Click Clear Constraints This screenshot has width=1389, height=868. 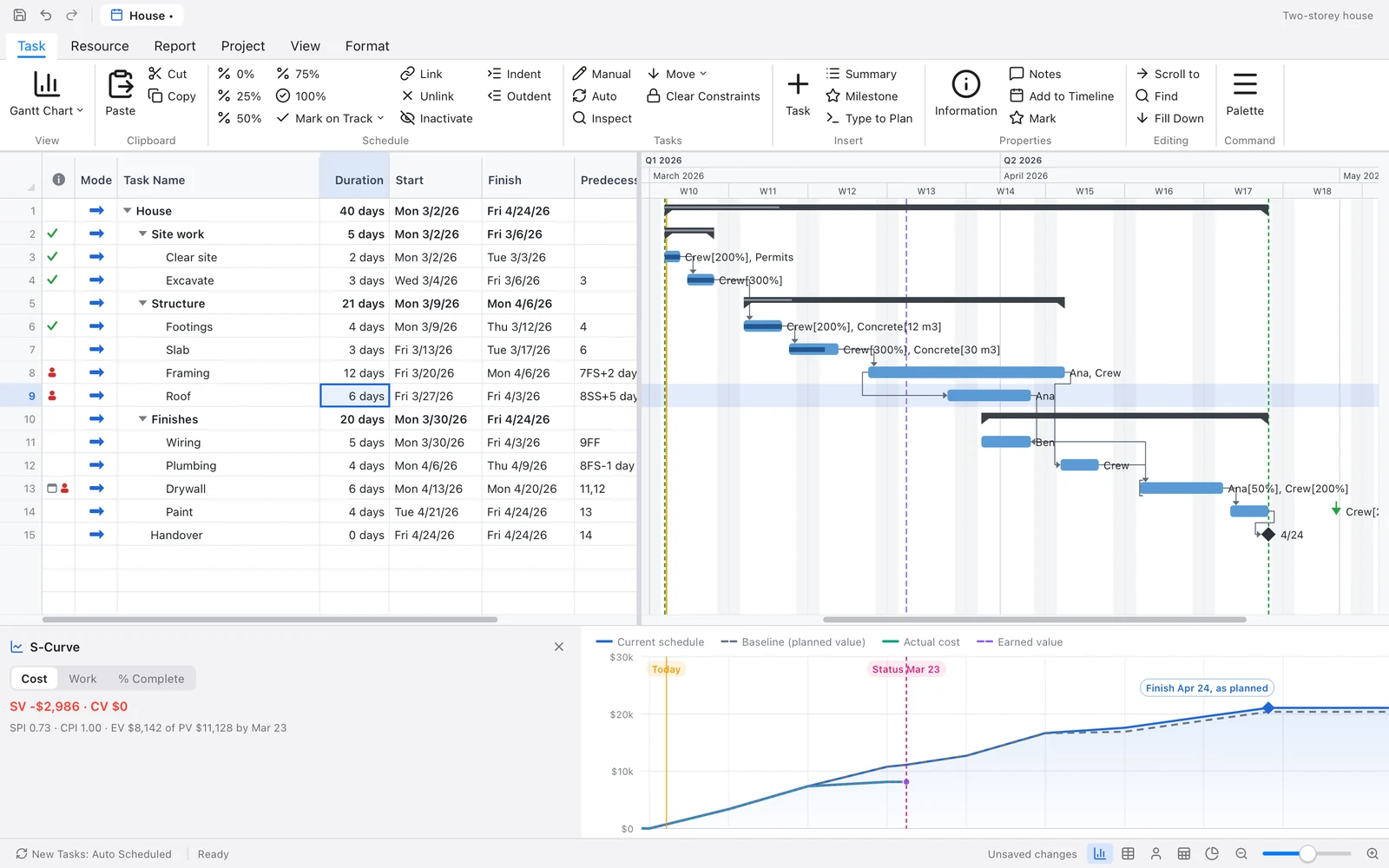pos(703,96)
